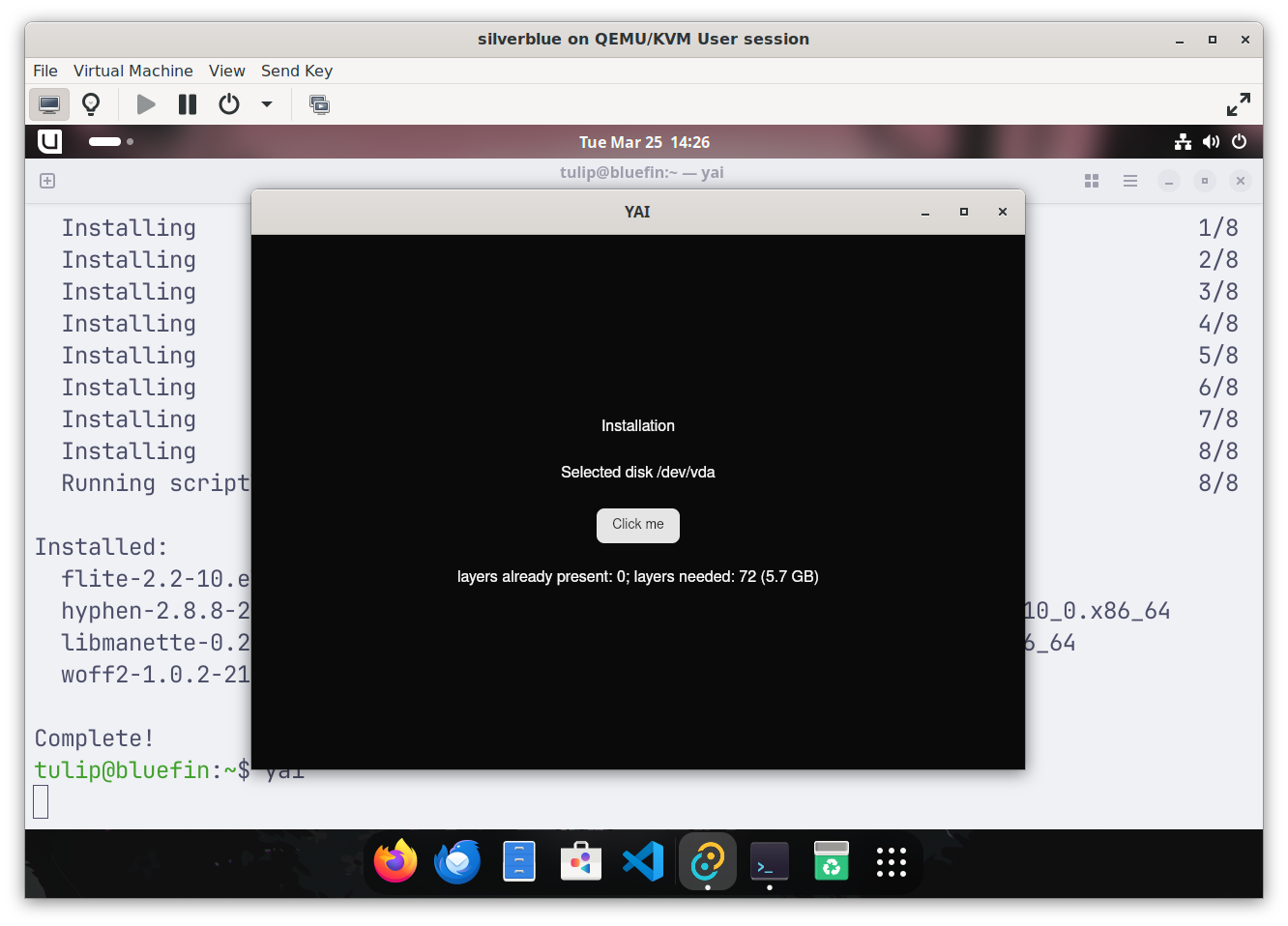
Task: Power on the virtual machine
Action: coord(146,104)
